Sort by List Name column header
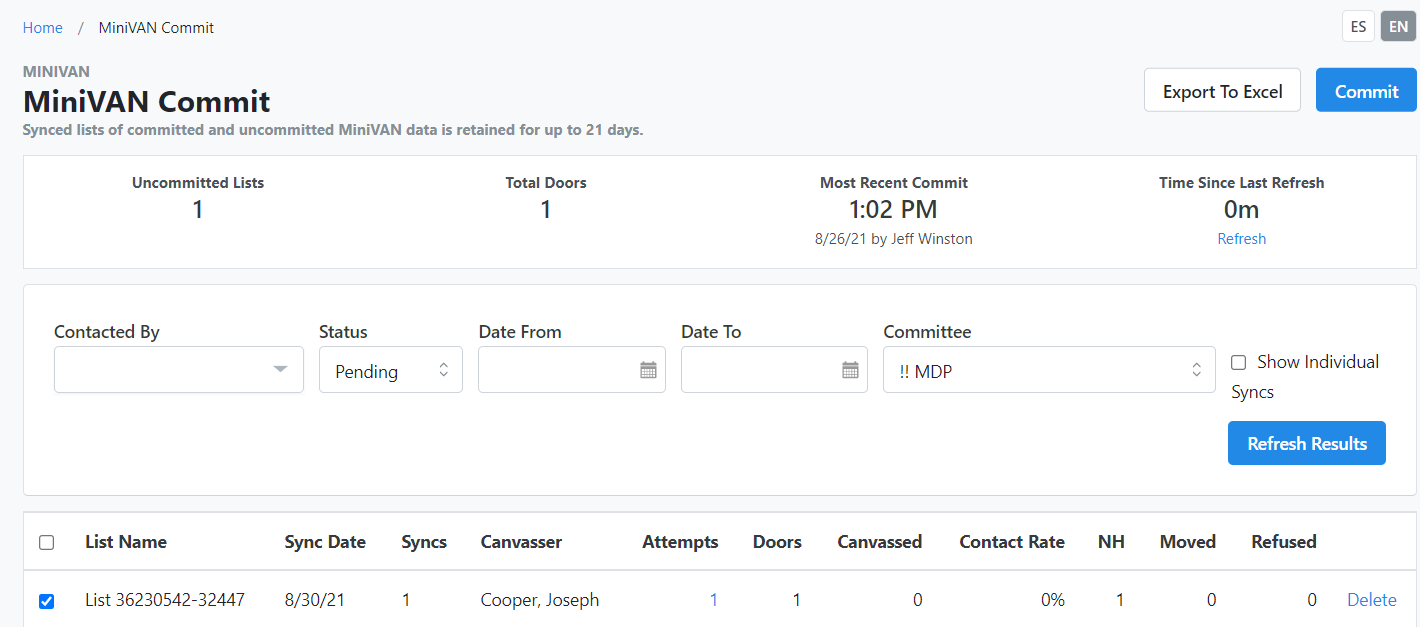The width and height of the screenshot is (1420, 627). (126, 542)
